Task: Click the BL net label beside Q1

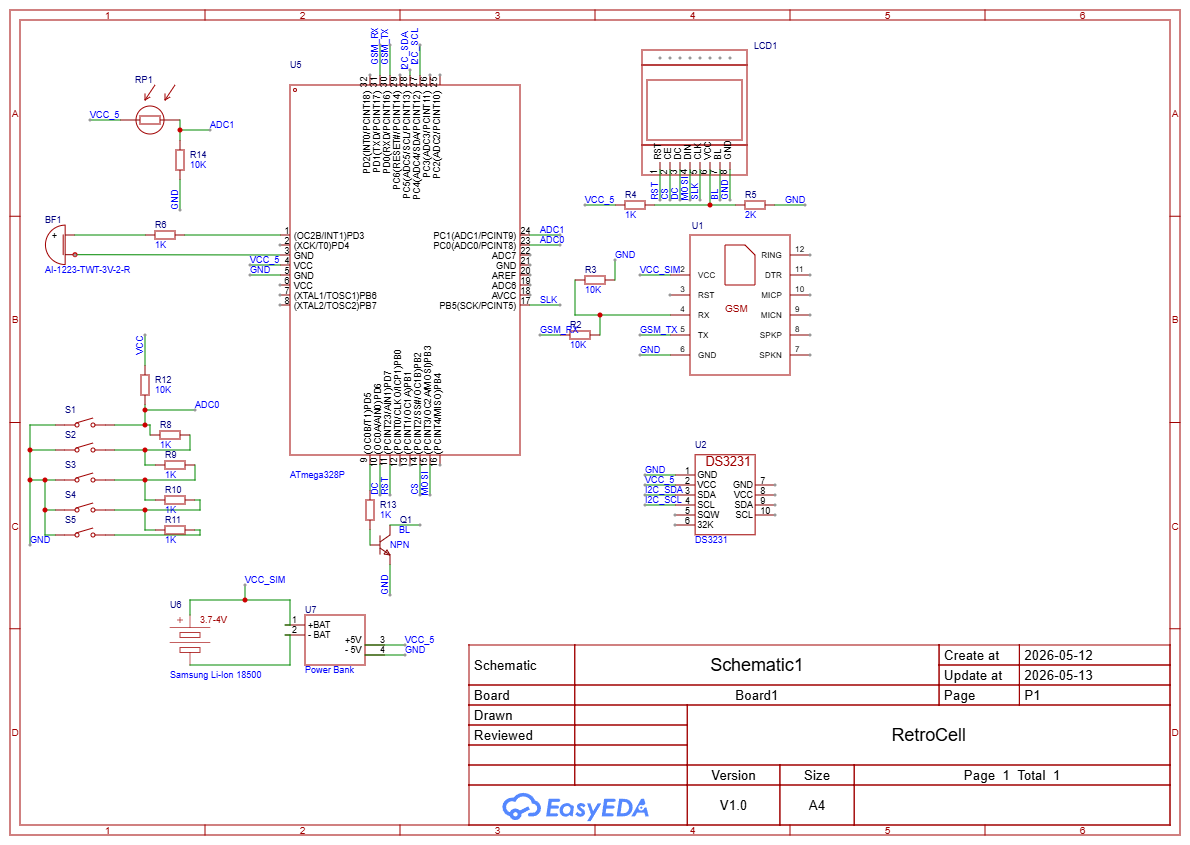Action: 405,530
